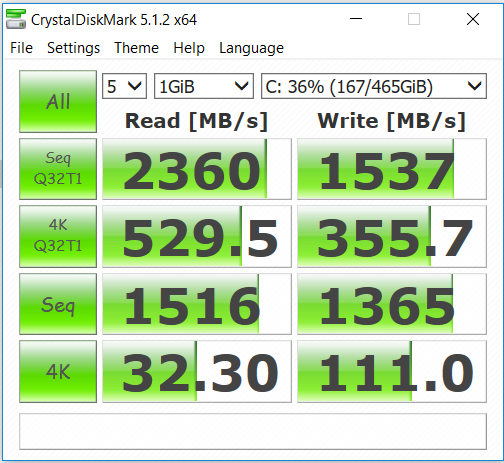Minimize the CrystalDiskMark window
The image size is (504, 463).
click(356, 19)
